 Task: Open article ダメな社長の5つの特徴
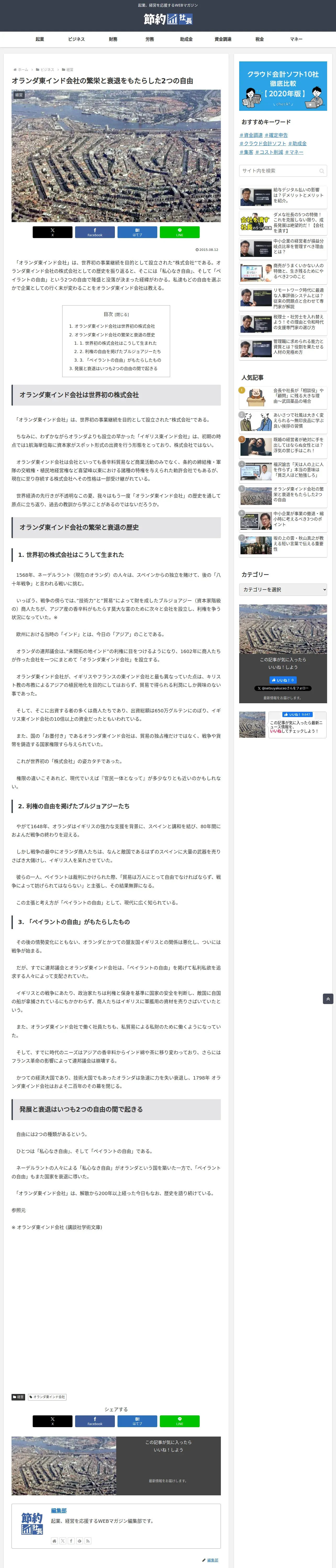(x=283, y=223)
